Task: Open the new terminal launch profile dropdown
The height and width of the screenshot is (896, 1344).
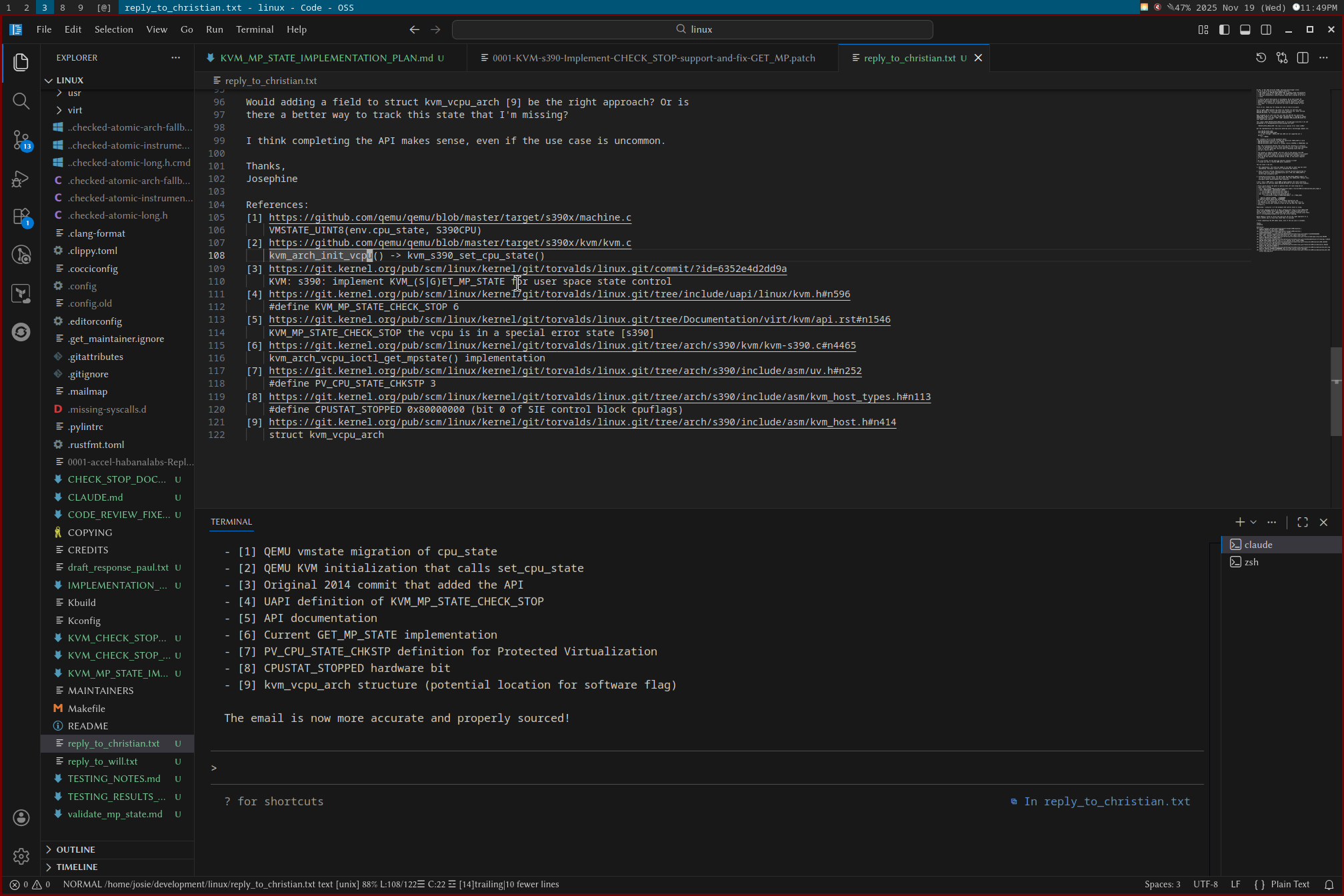Action: [1253, 522]
